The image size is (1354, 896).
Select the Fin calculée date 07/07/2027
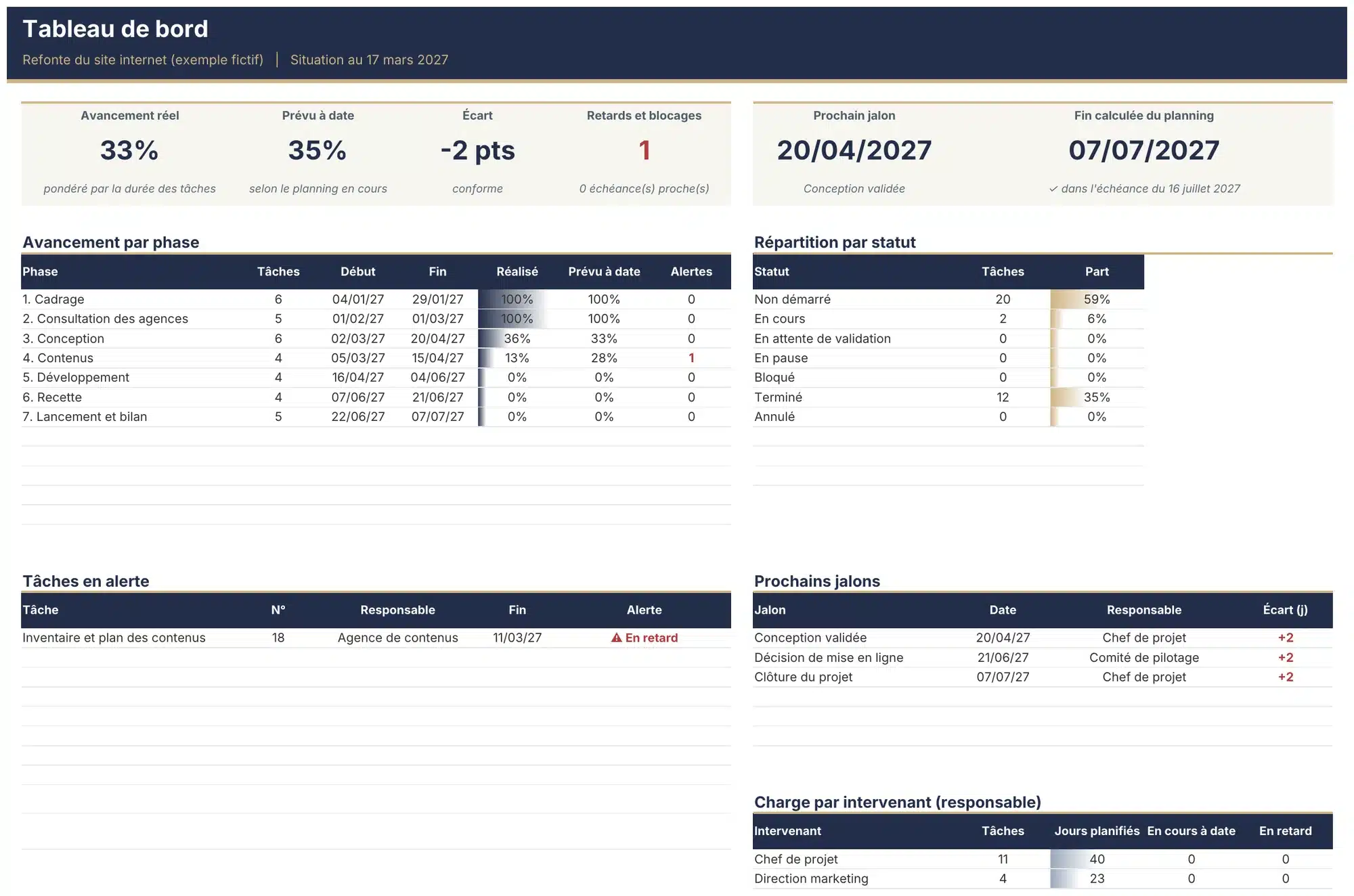point(1144,150)
